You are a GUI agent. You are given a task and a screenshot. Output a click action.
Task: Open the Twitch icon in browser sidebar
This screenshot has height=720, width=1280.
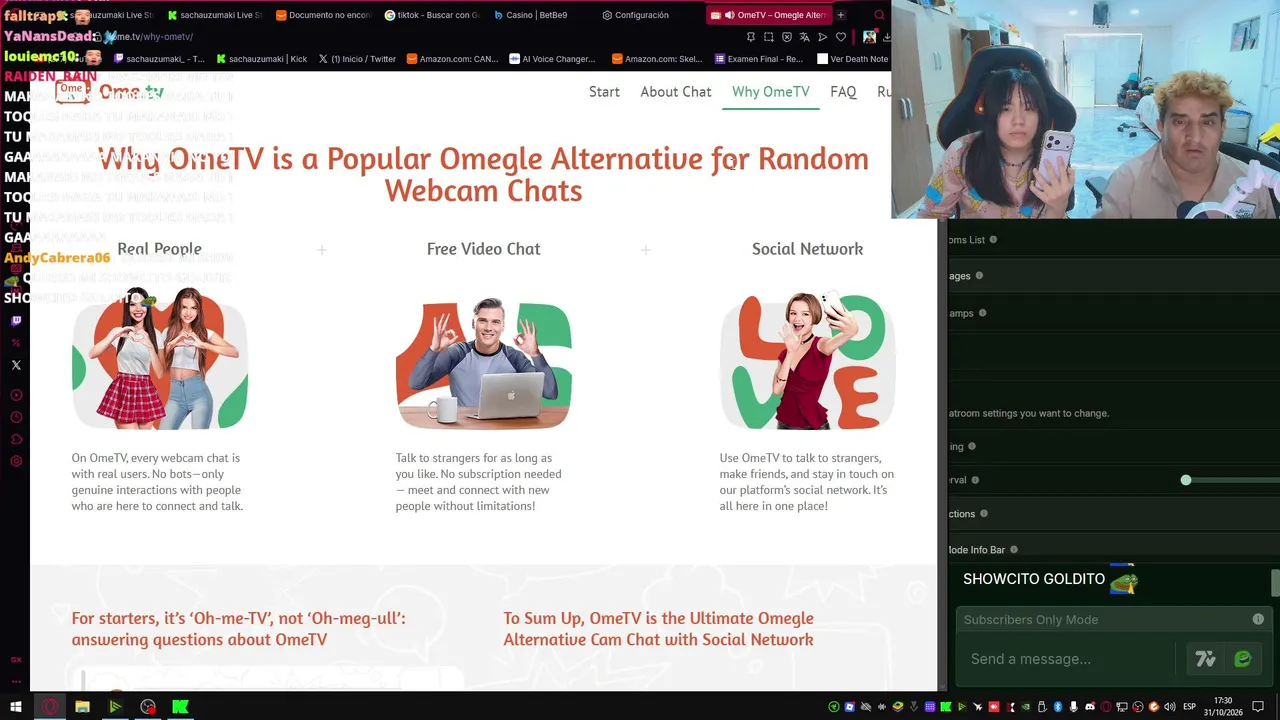point(16,321)
